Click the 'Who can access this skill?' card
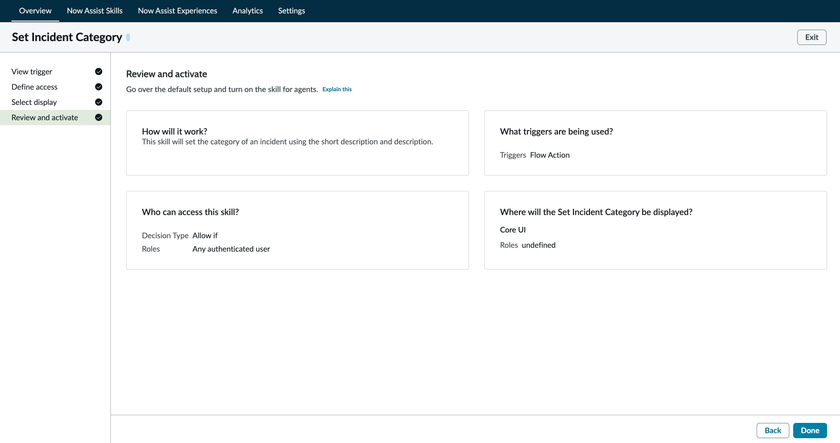 click(x=297, y=230)
